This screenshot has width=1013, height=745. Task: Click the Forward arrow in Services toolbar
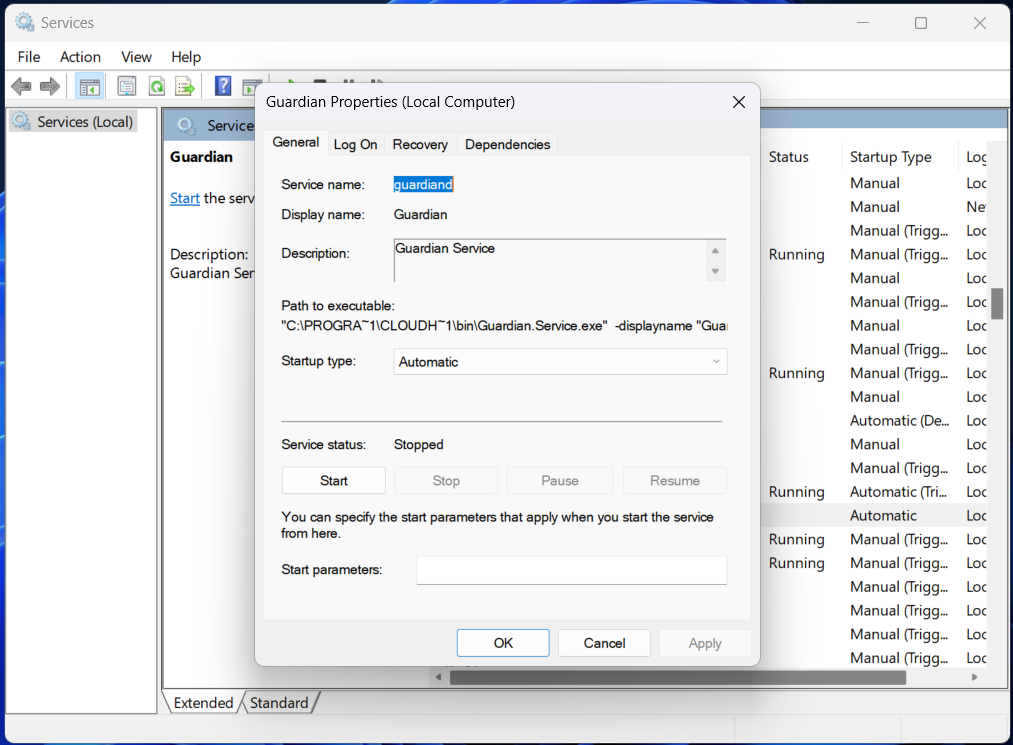coord(50,86)
